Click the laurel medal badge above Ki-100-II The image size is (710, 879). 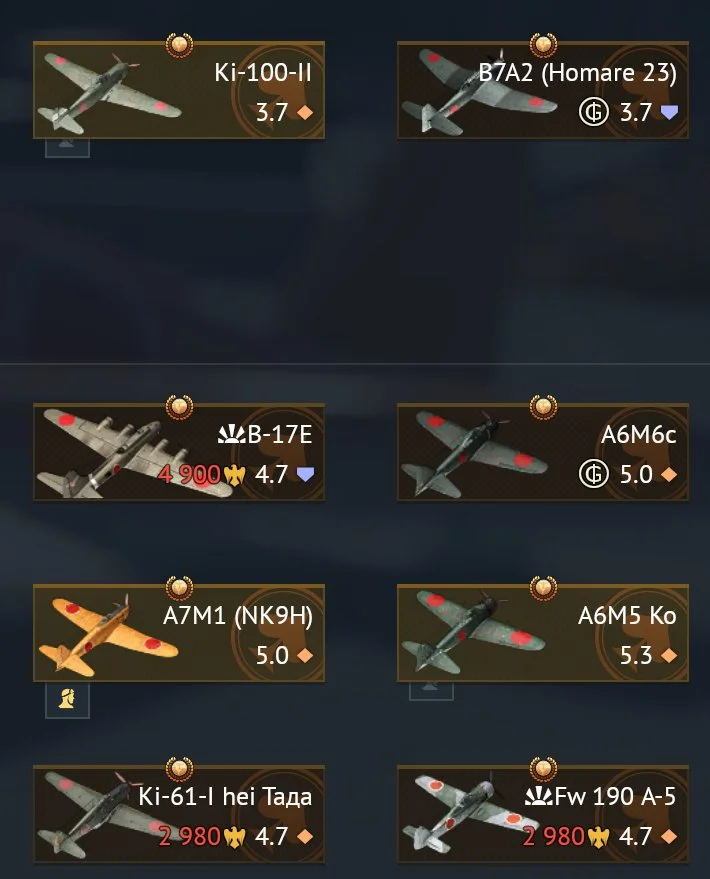coord(179,44)
